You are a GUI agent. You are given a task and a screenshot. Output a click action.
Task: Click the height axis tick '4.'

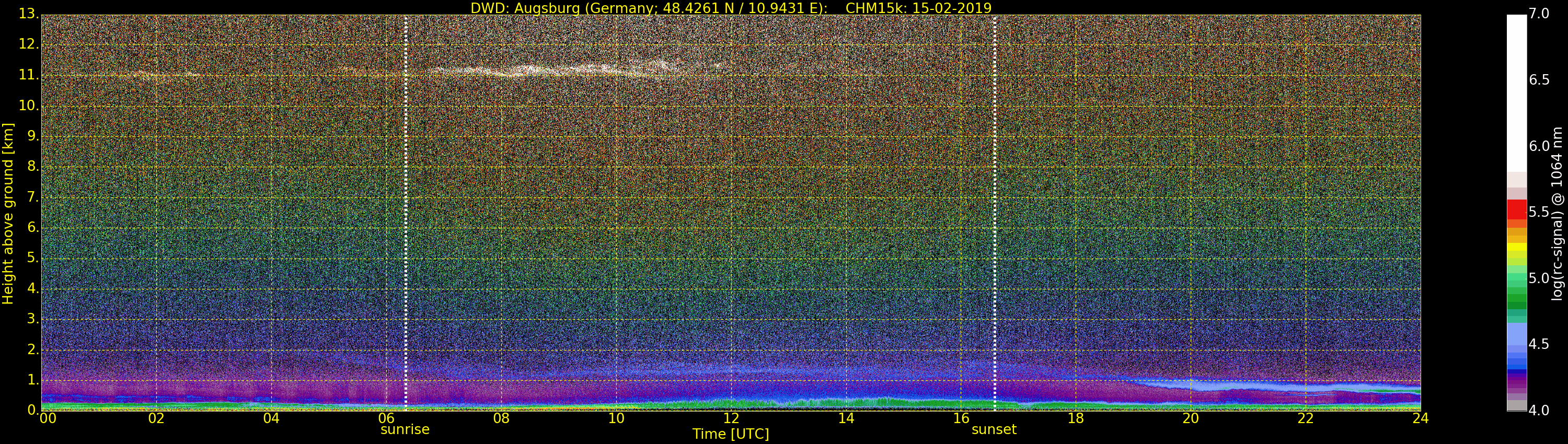click(33, 288)
